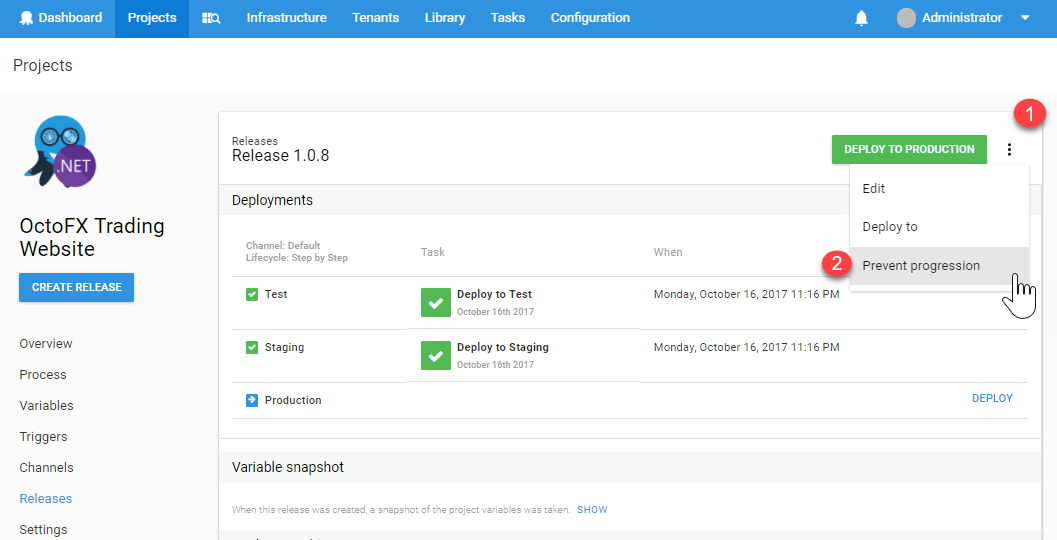The width and height of the screenshot is (1057, 540).
Task: Click the Test environment check mark
Action: coord(252,294)
